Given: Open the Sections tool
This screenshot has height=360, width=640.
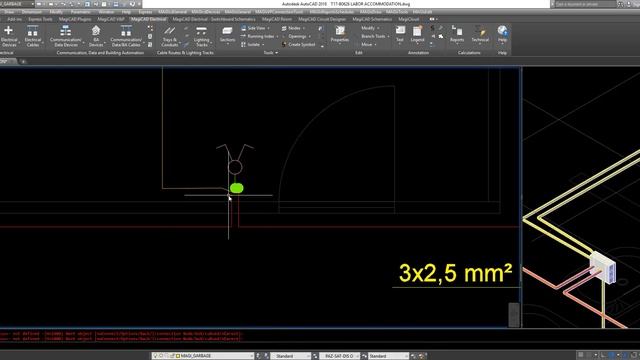Looking at the screenshot, I should (x=227, y=35).
